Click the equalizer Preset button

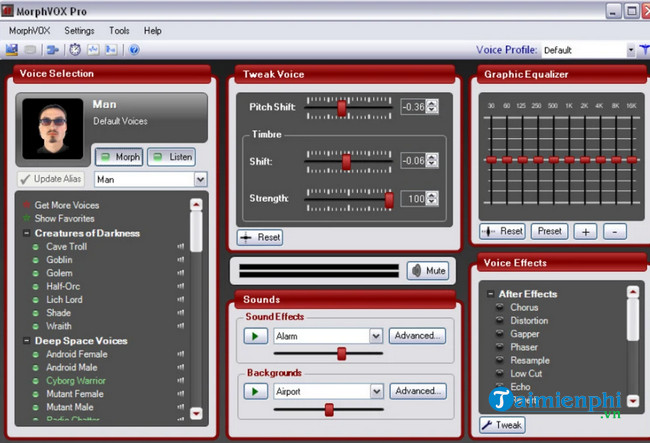coord(549,231)
